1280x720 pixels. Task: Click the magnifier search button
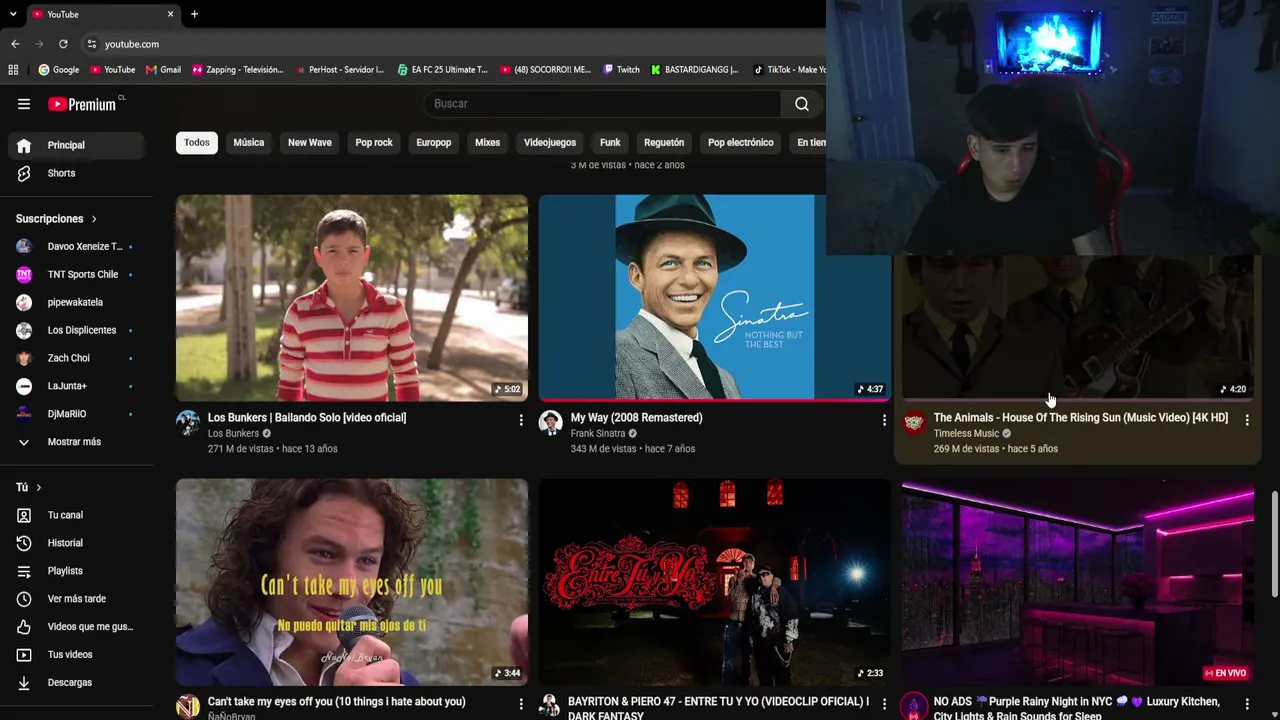[802, 104]
